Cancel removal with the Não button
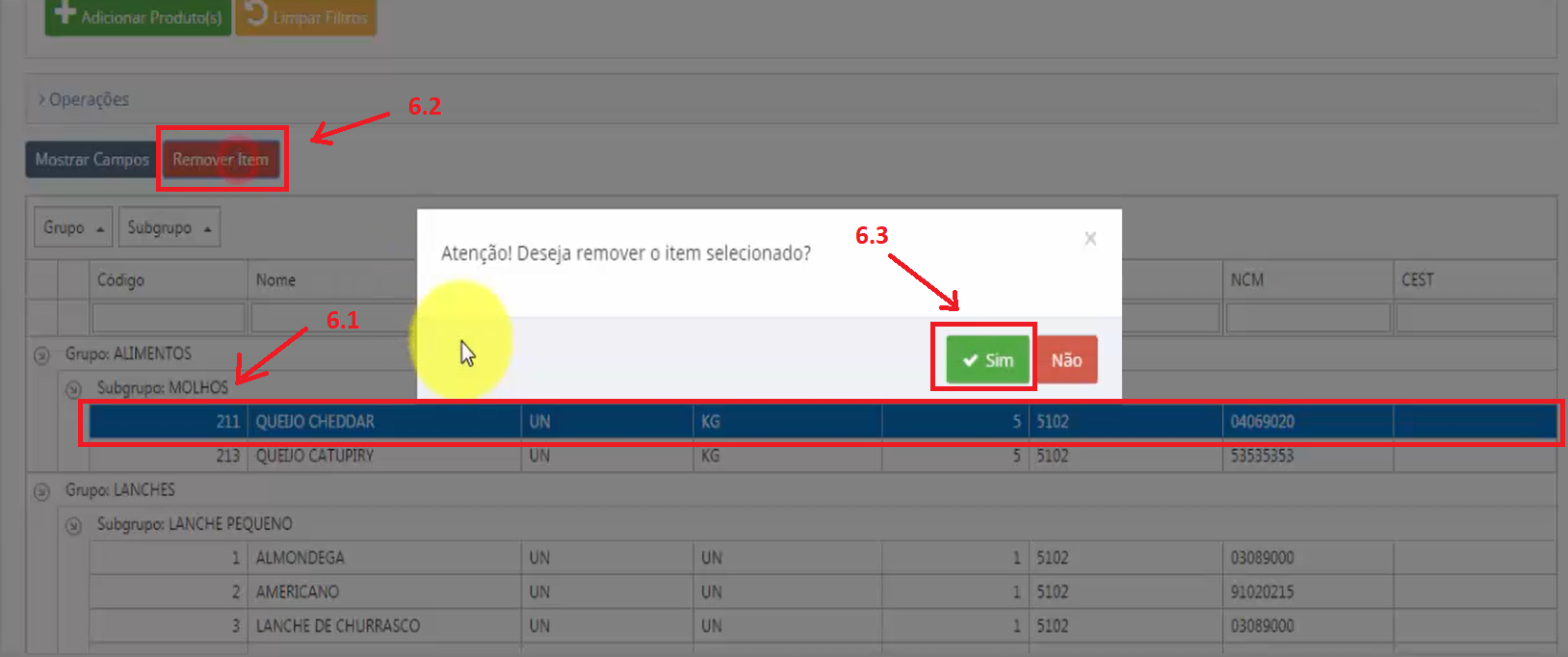Viewport: 1568px width, 657px height. coord(1066,359)
